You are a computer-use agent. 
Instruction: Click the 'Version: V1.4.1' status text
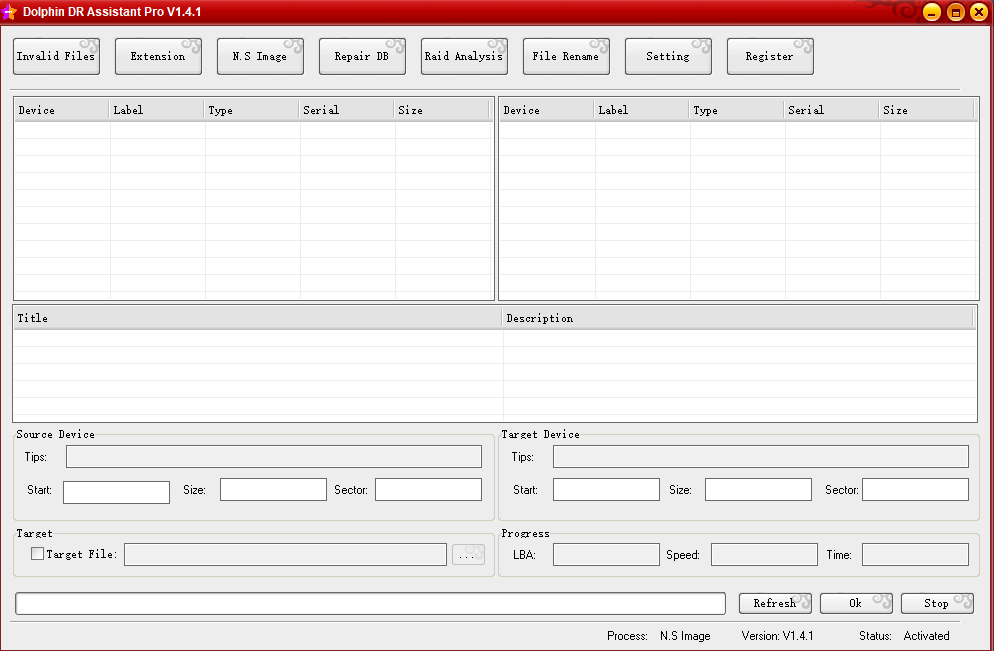pyautogui.click(x=778, y=636)
